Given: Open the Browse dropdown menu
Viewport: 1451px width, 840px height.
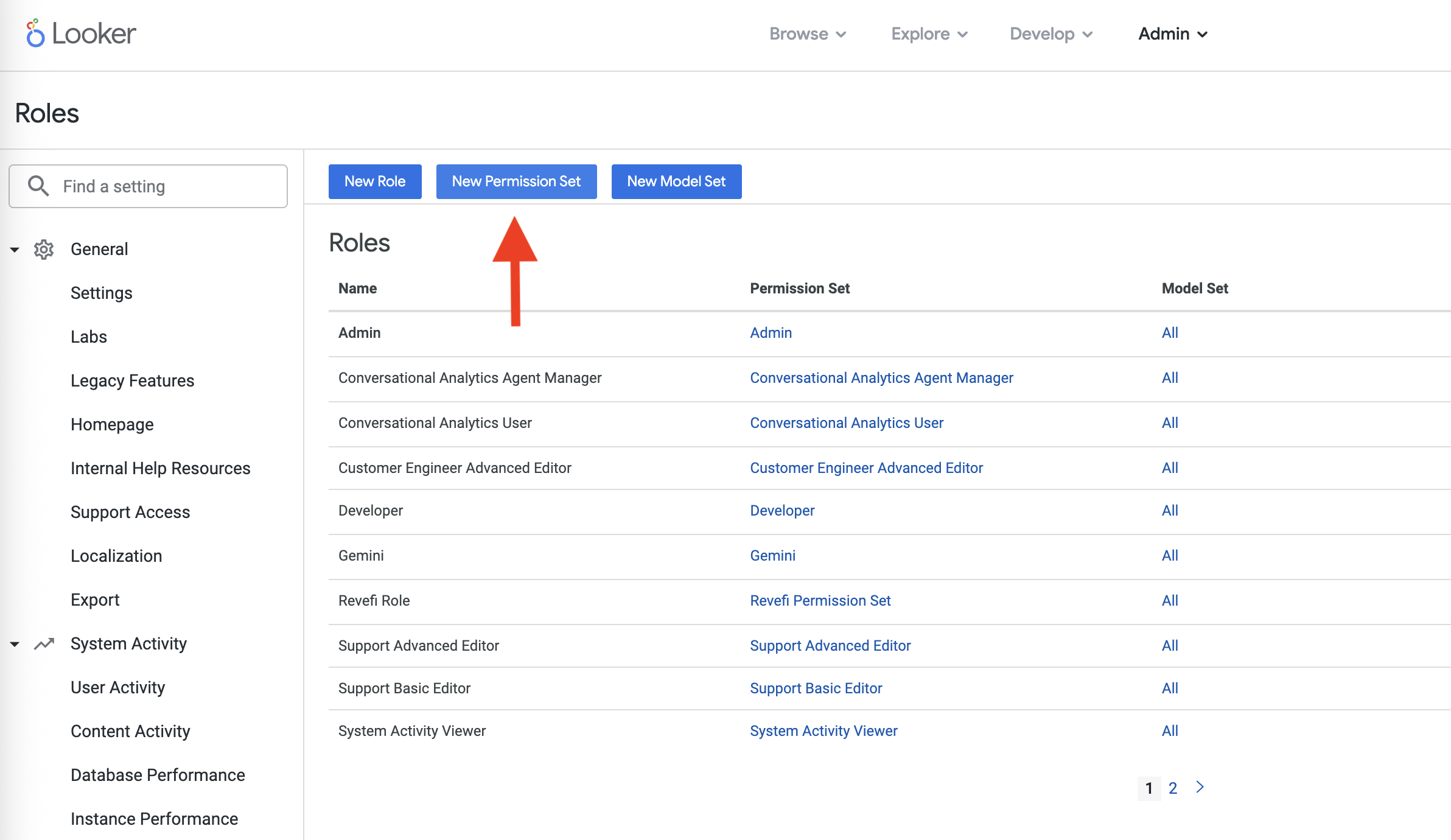Looking at the screenshot, I should 807,34.
